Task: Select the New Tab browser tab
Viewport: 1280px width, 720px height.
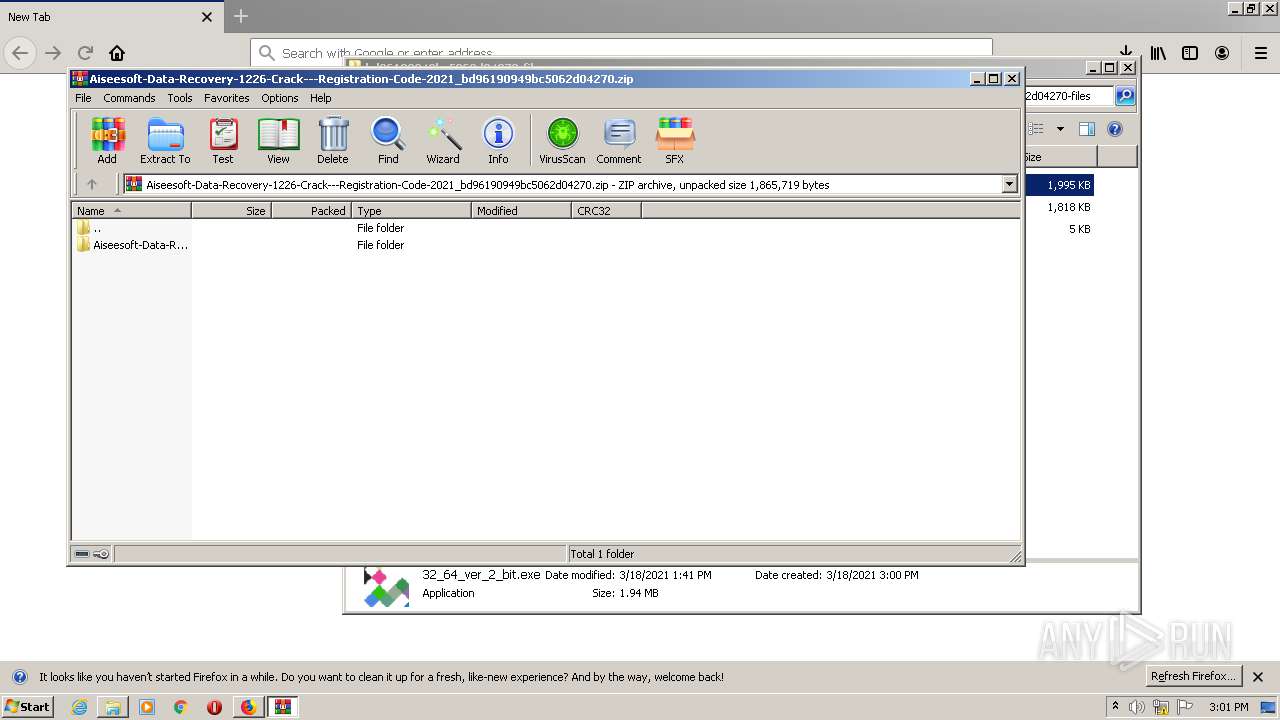Action: [x=110, y=17]
